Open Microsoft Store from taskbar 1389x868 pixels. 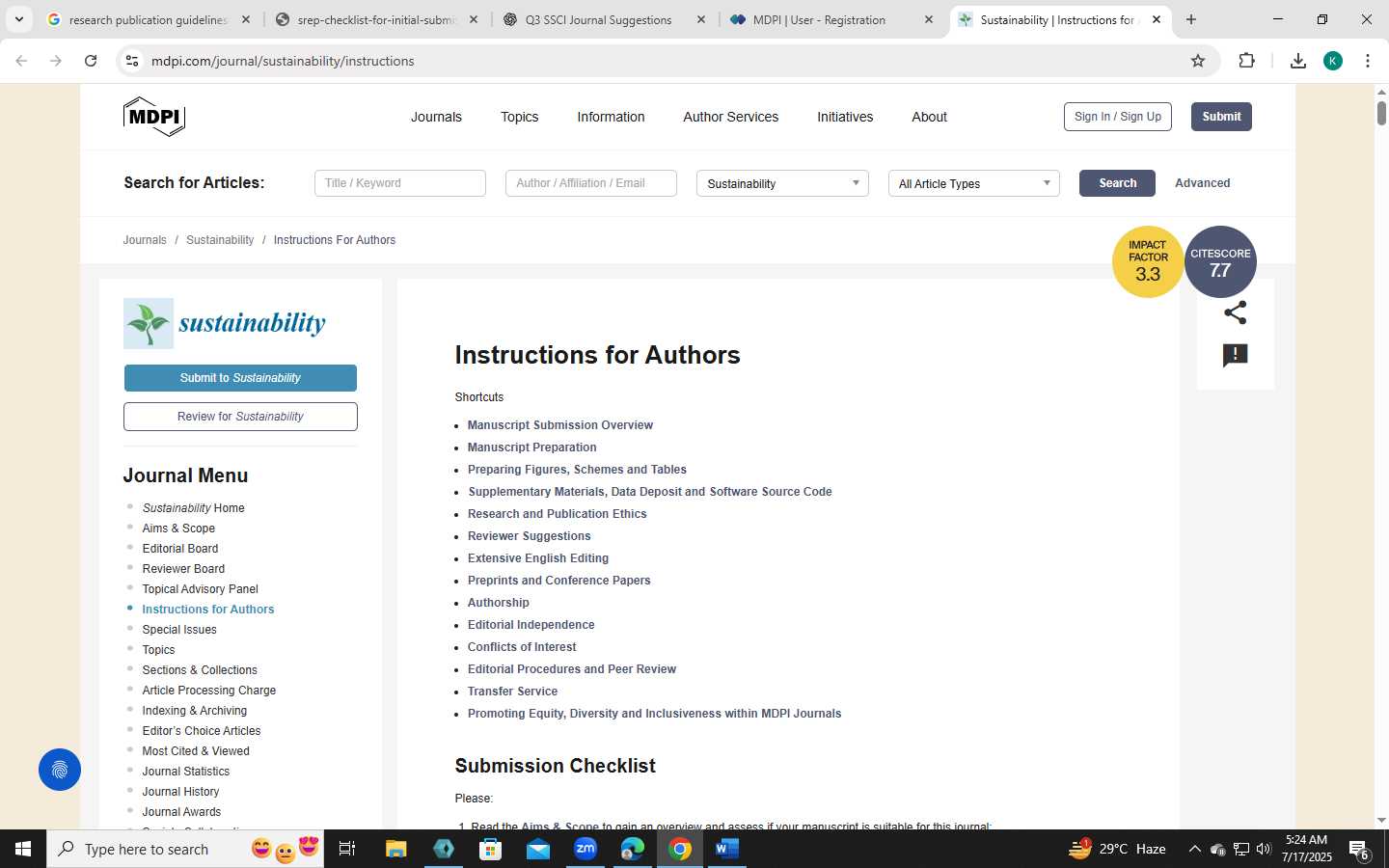(490, 849)
